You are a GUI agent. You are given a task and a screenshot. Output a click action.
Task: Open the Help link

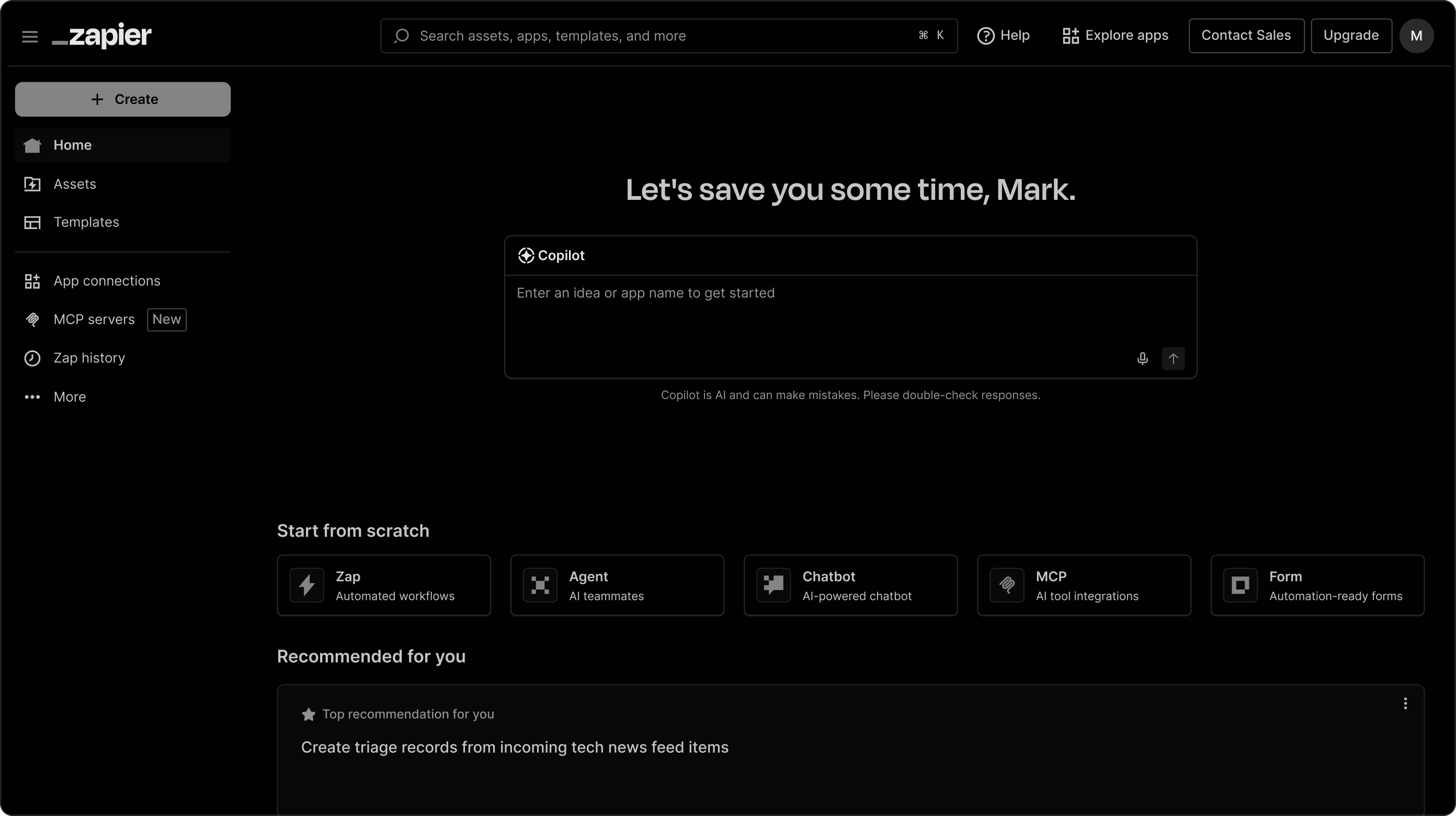(1003, 36)
